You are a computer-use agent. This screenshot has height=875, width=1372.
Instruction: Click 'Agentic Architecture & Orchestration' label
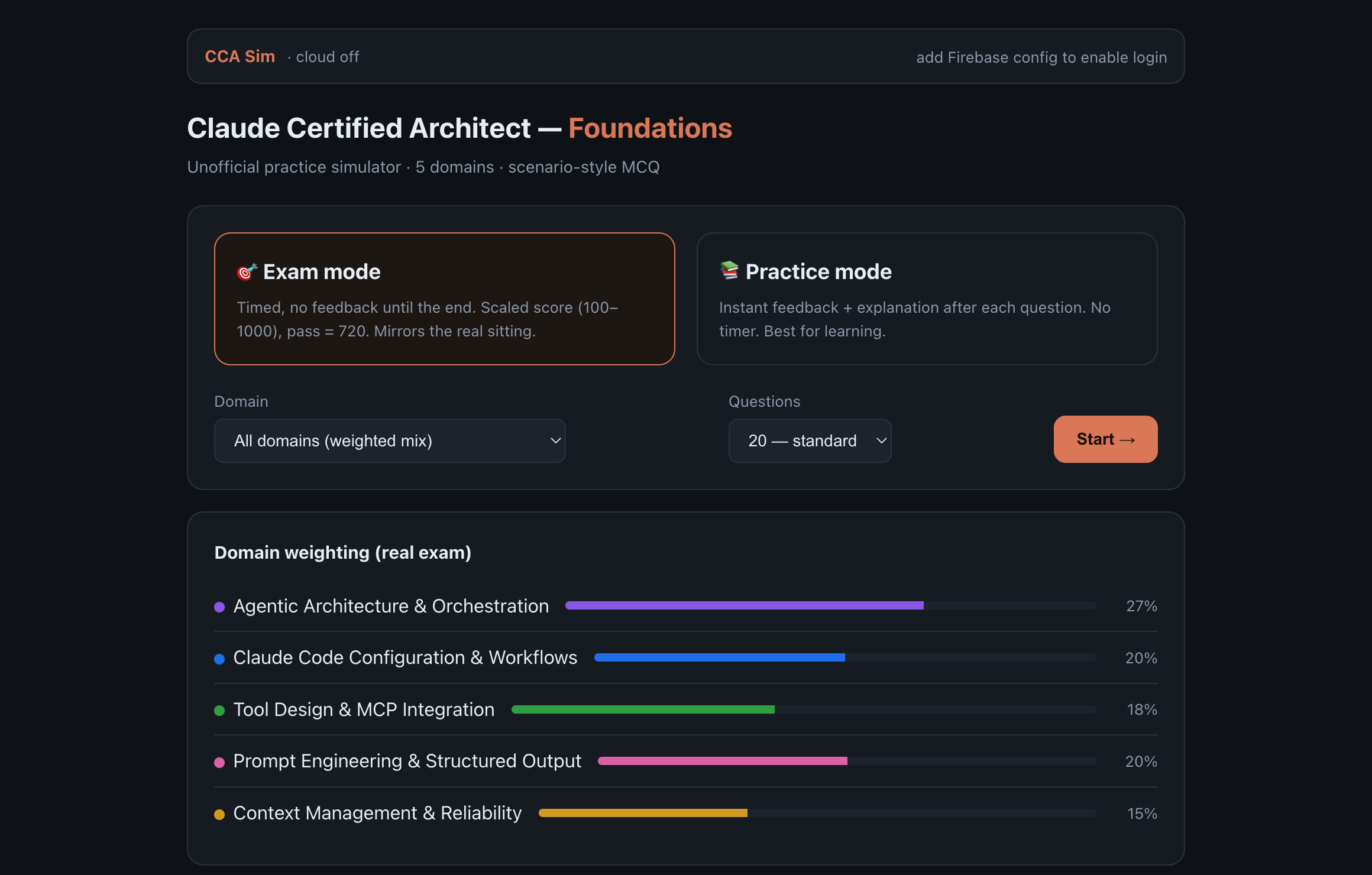point(391,606)
